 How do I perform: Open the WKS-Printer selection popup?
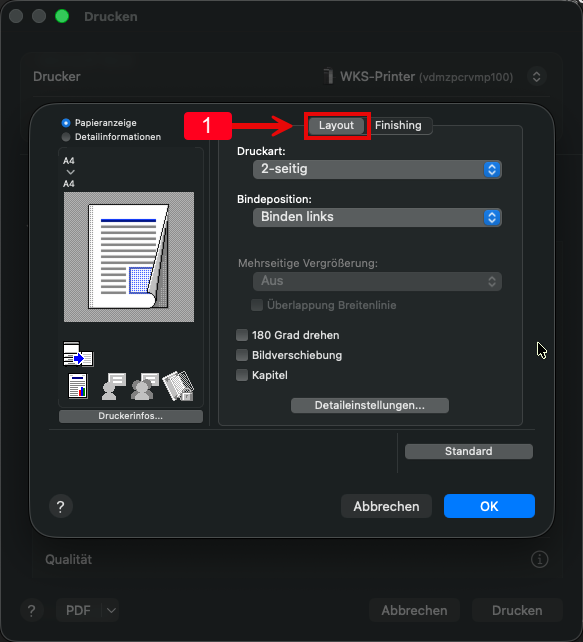pos(536,77)
